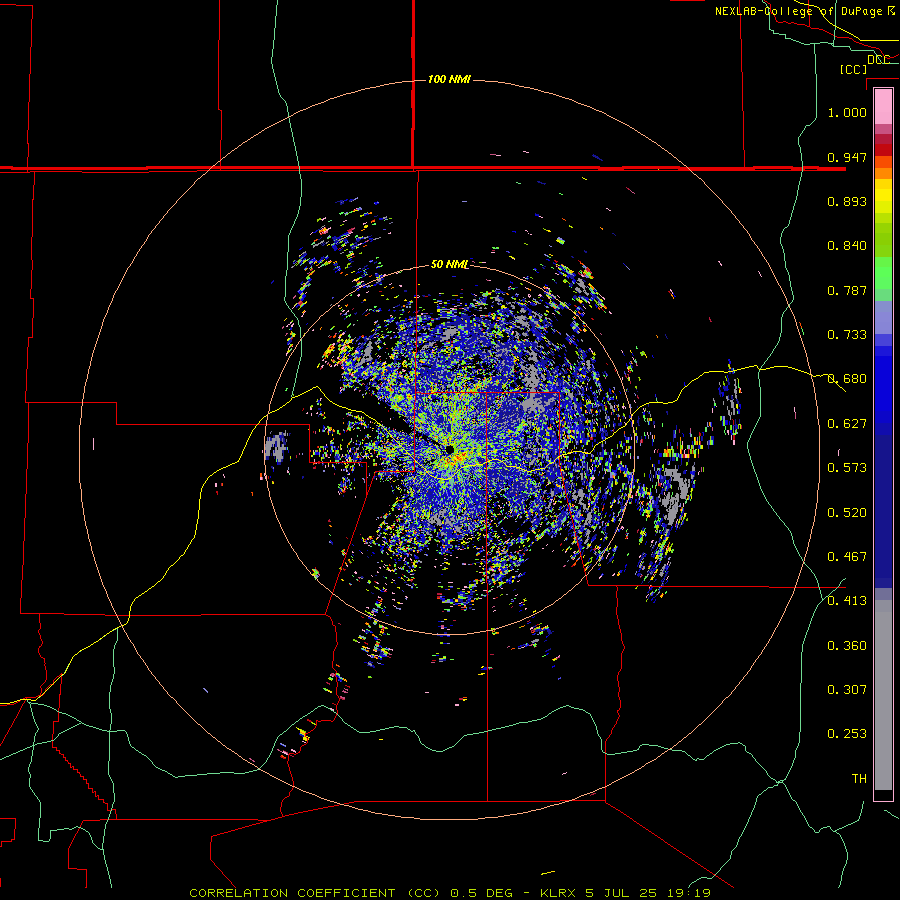The height and width of the screenshot is (900, 900).
Task: Select the orange color bar segment
Action: click(x=883, y=173)
